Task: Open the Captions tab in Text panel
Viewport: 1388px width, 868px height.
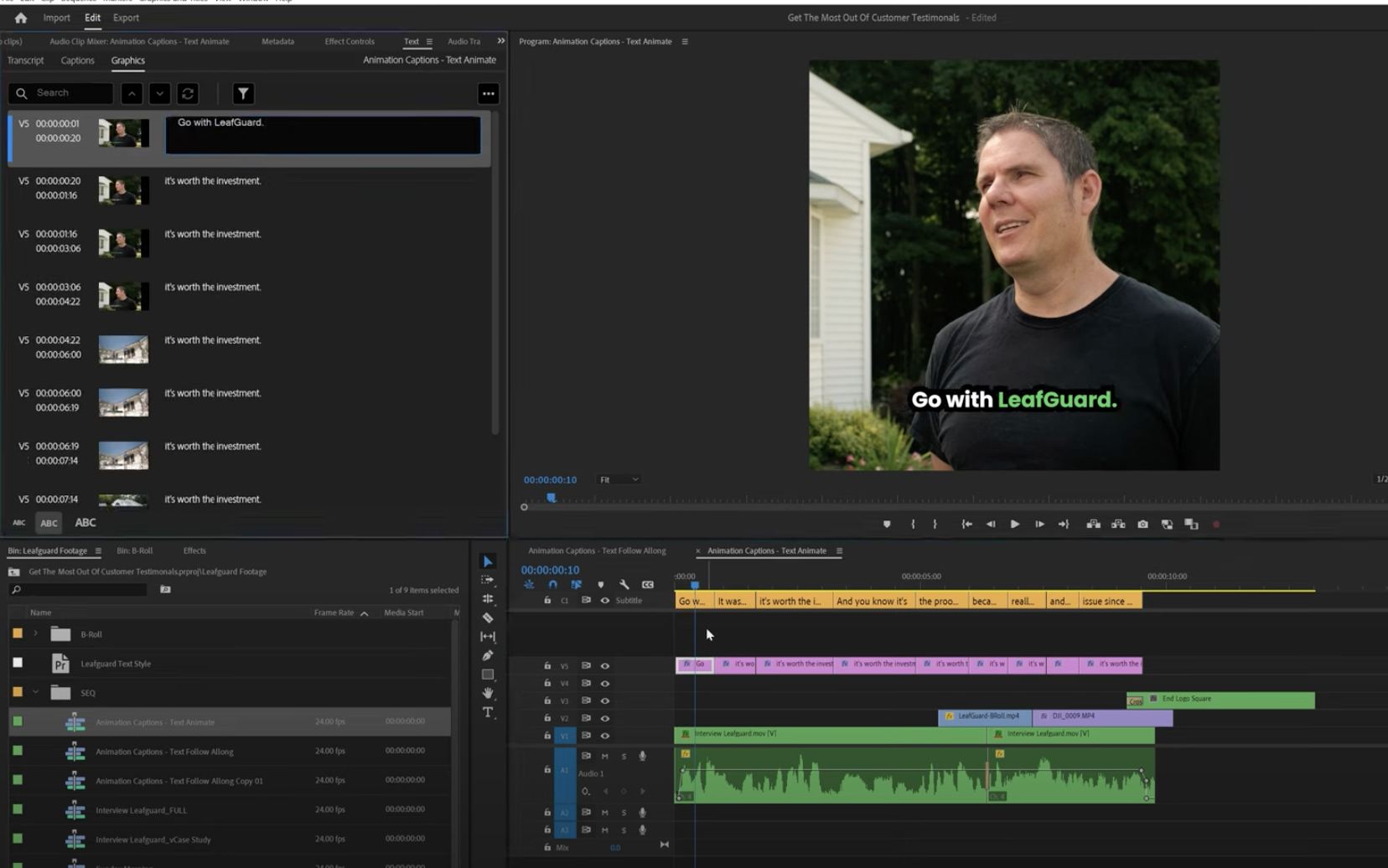Action: pyautogui.click(x=77, y=60)
